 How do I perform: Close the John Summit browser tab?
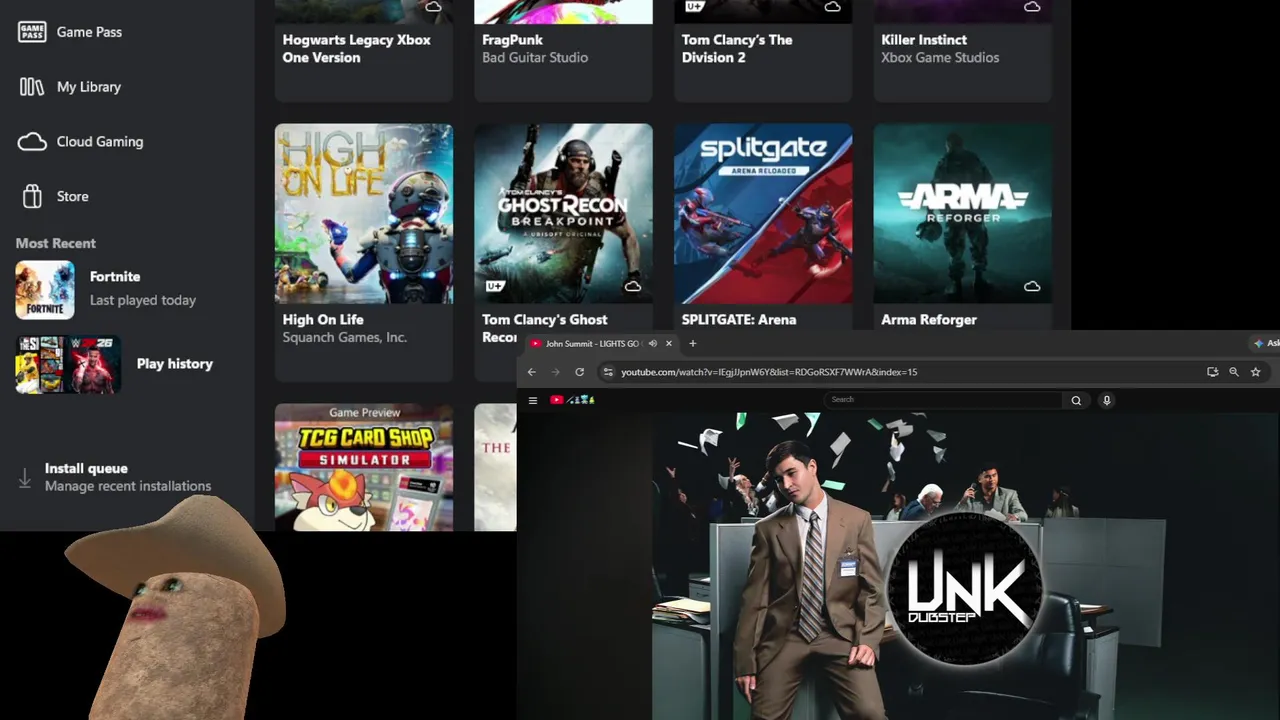tap(669, 344)
